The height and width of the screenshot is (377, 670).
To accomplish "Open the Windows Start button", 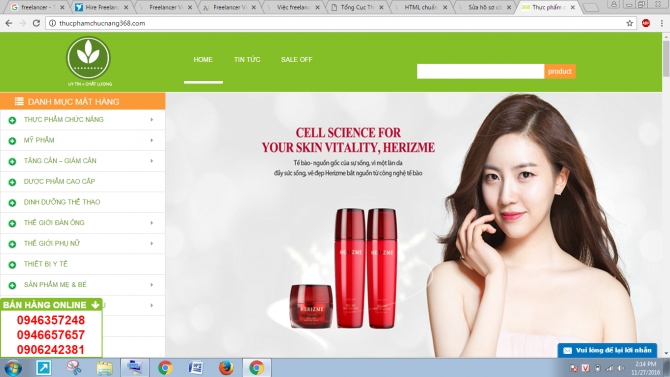I will 13,368.
